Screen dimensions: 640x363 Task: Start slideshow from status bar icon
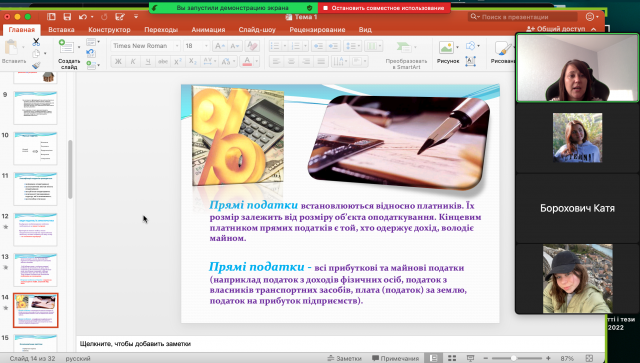click(x=470, y=358)
